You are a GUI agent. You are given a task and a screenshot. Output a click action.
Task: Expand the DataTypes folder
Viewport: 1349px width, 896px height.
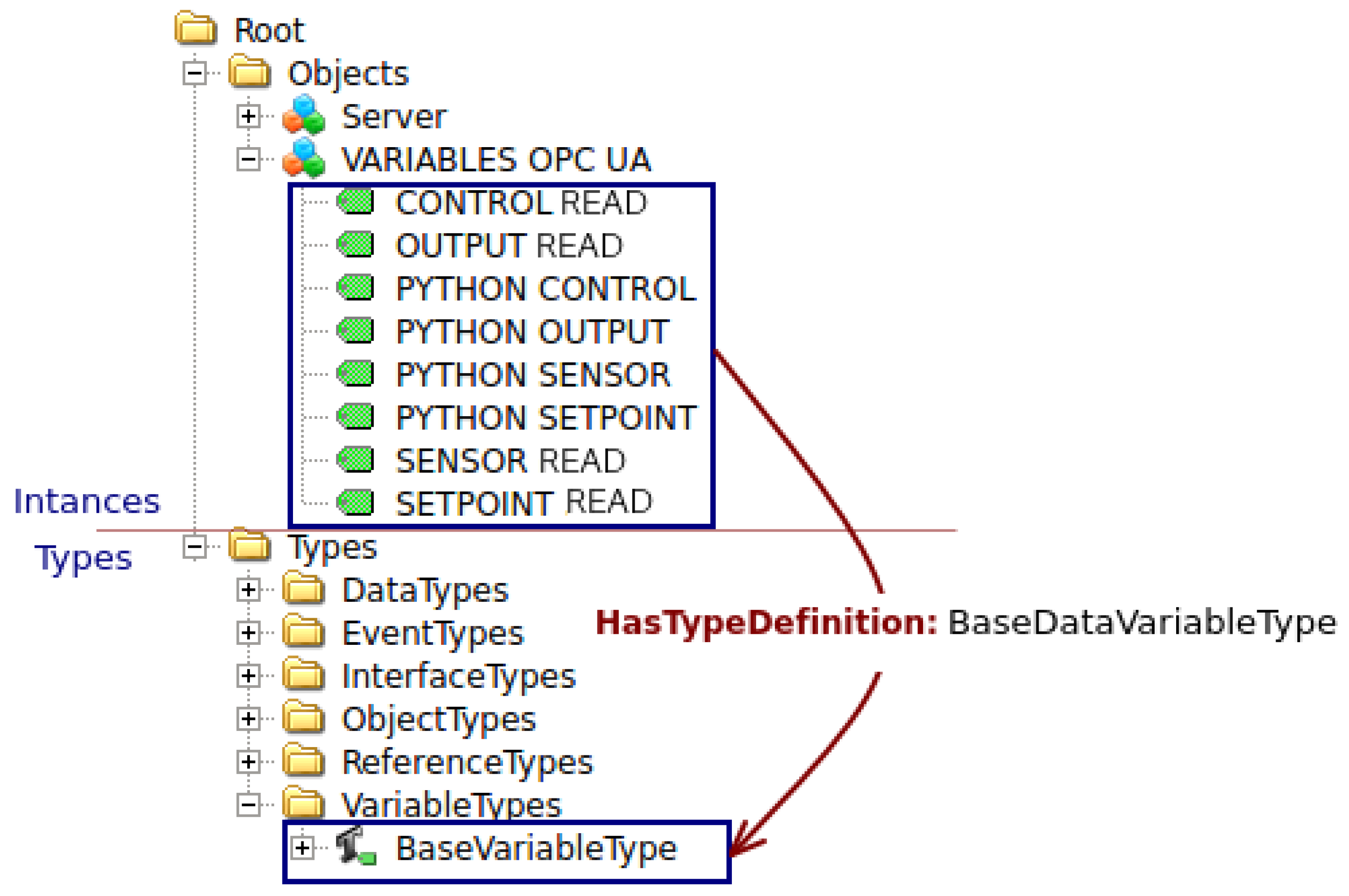click(x=249, y=589)
